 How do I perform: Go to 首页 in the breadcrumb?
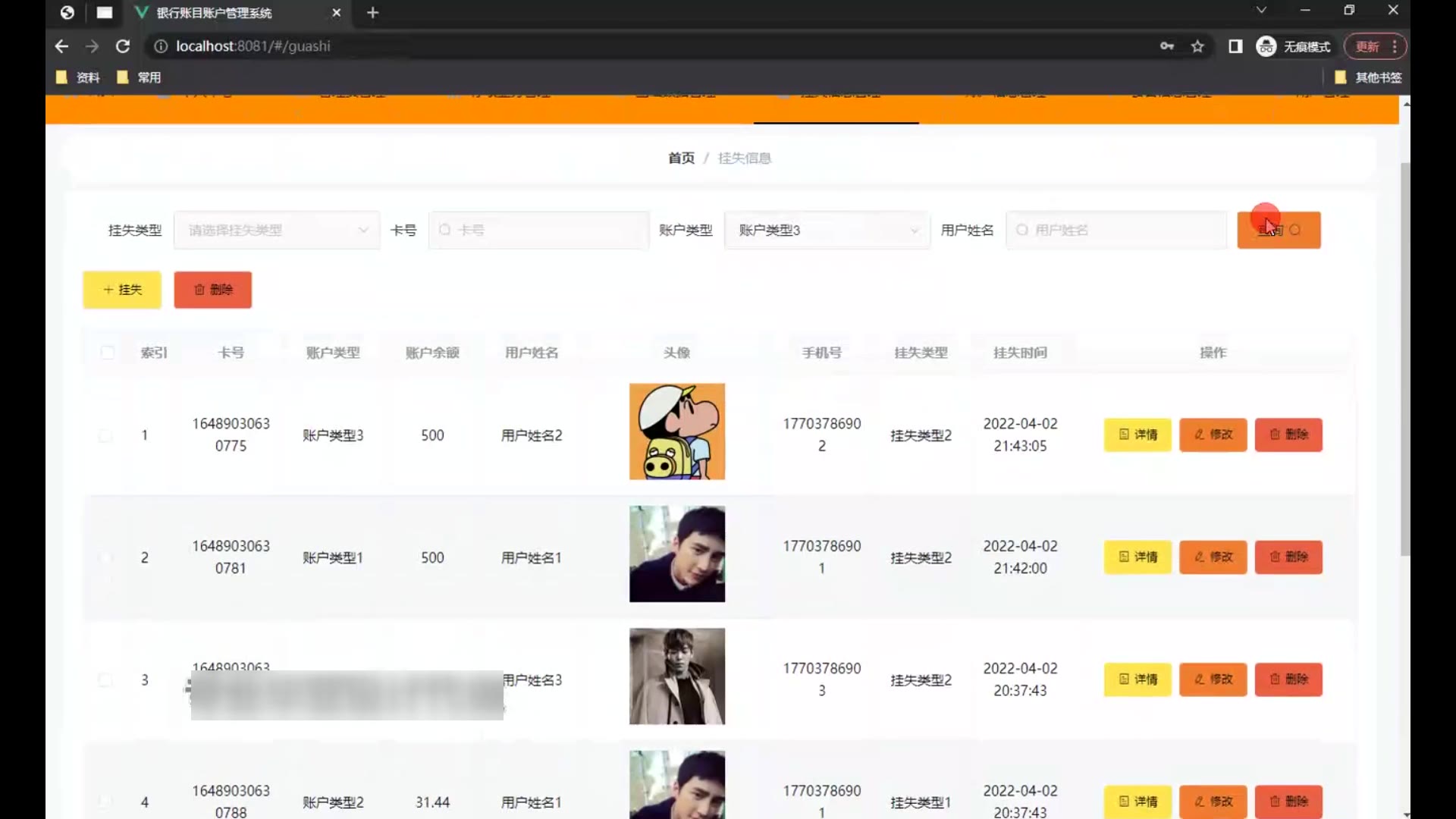[x=680, y=158]
